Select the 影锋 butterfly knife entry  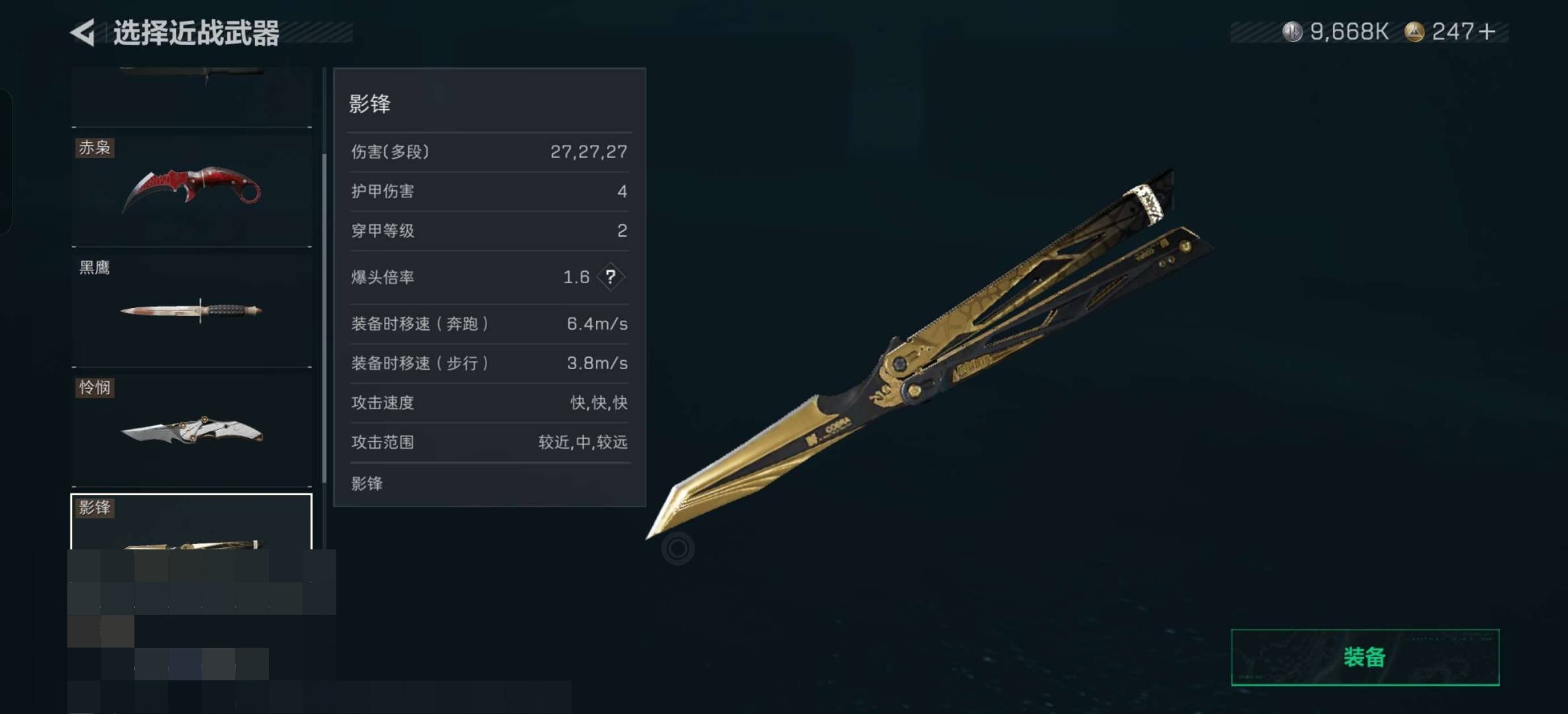click(192, 522)
